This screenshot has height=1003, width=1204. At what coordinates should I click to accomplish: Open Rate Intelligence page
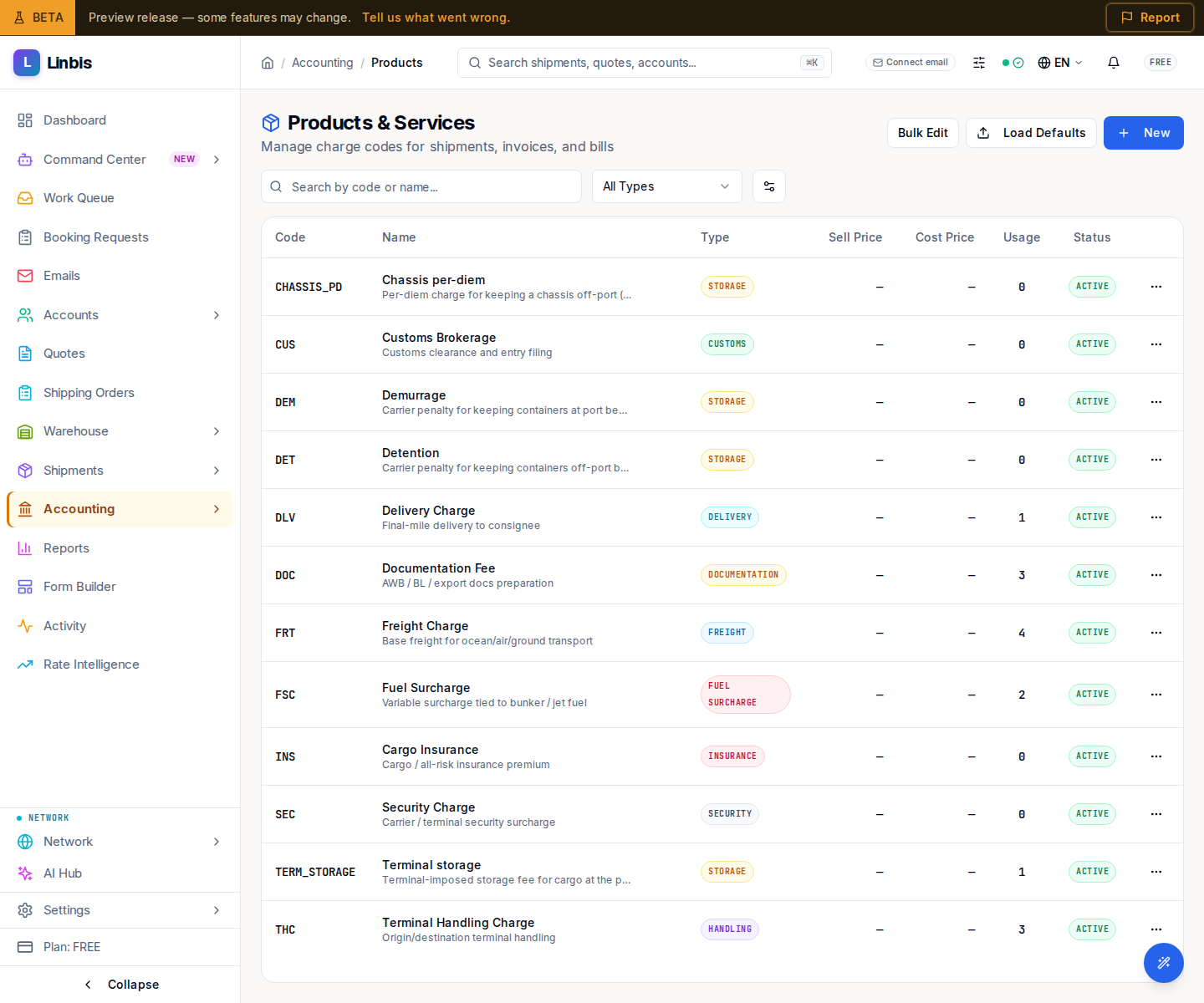coord(120,664)
